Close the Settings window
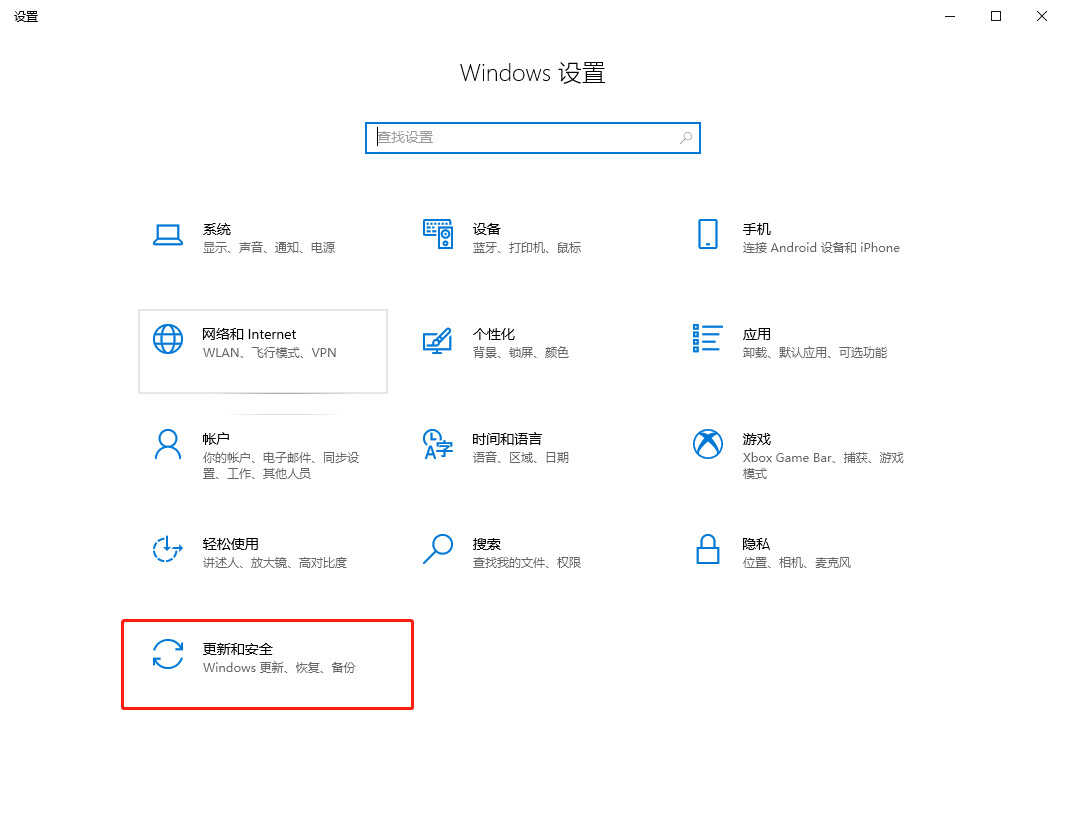Image resolution: width=1065 pixels, height=832 pixels. click(x=1041, y=16)
